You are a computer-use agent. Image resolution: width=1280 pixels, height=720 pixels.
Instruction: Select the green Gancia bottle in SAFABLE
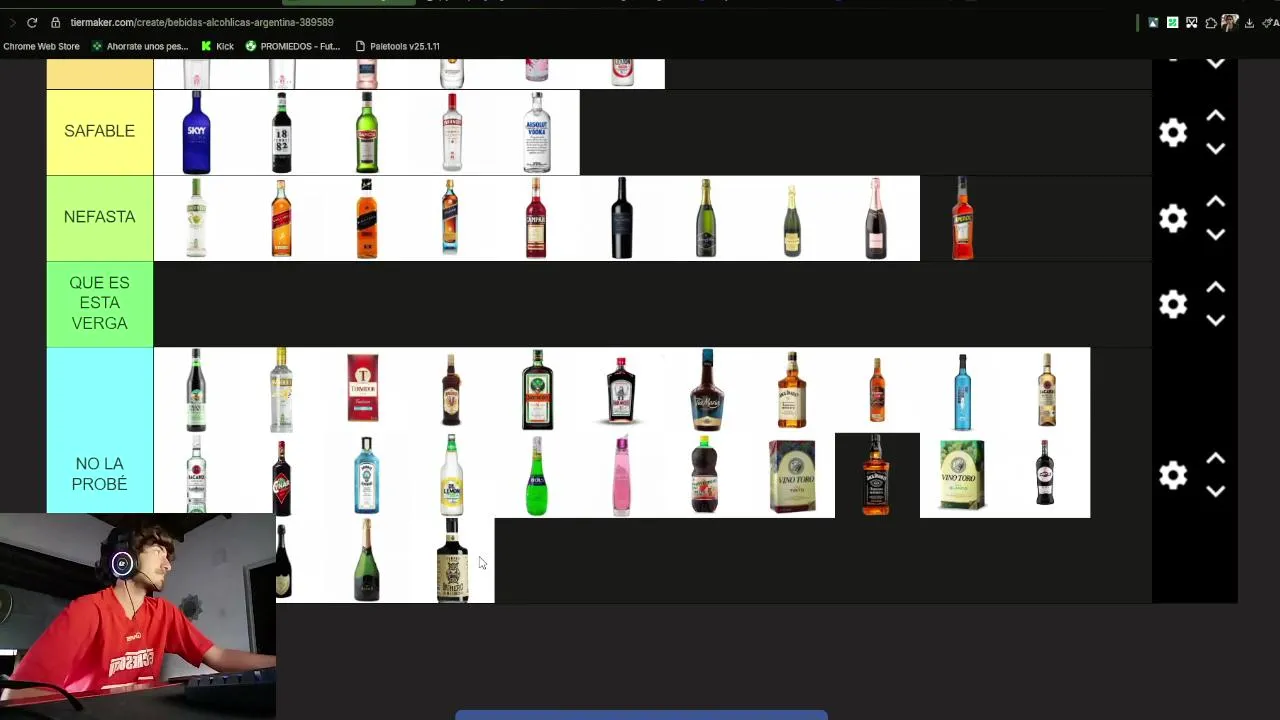tap(366, 132)
